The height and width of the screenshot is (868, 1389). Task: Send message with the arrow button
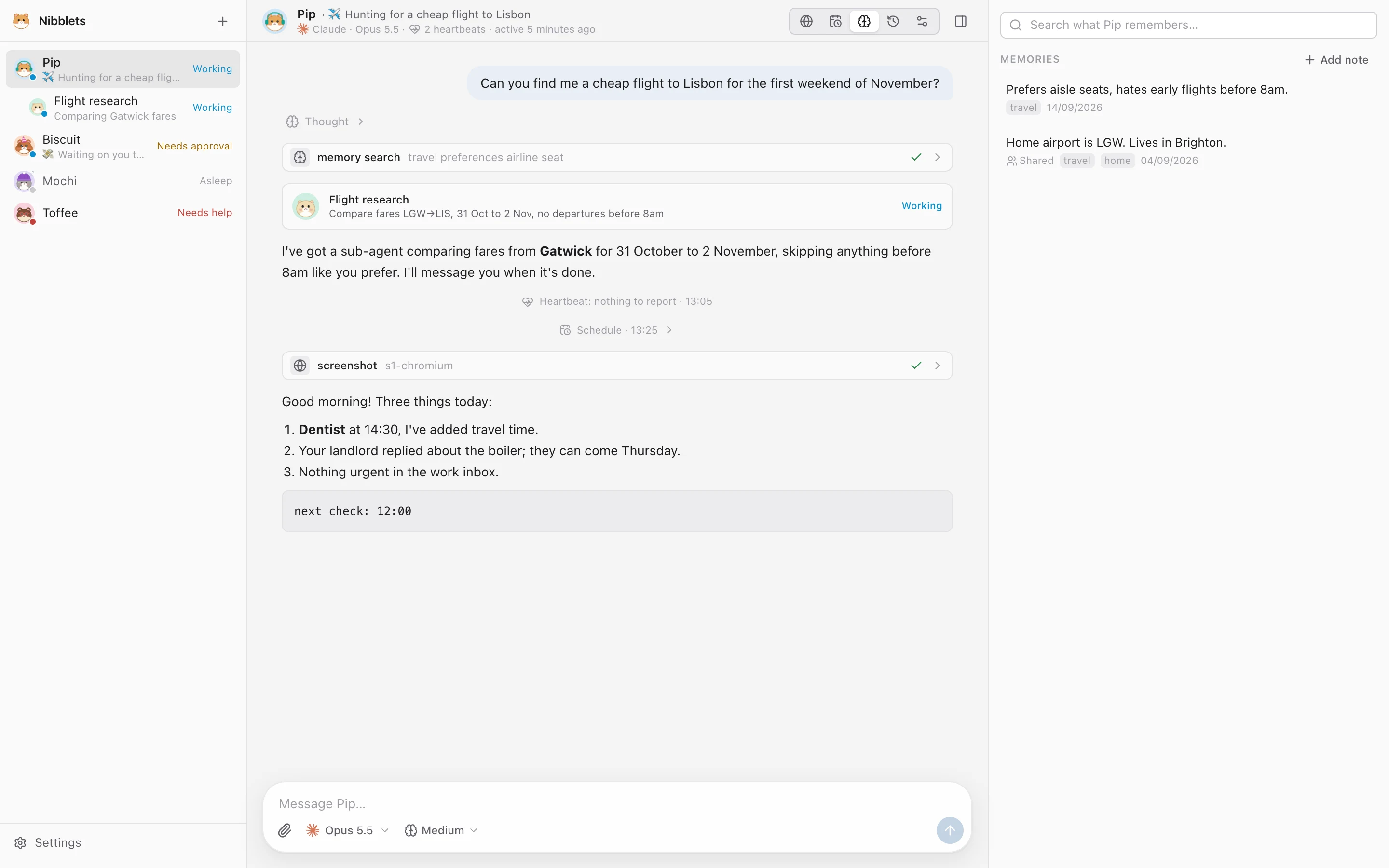coord(949,830)
